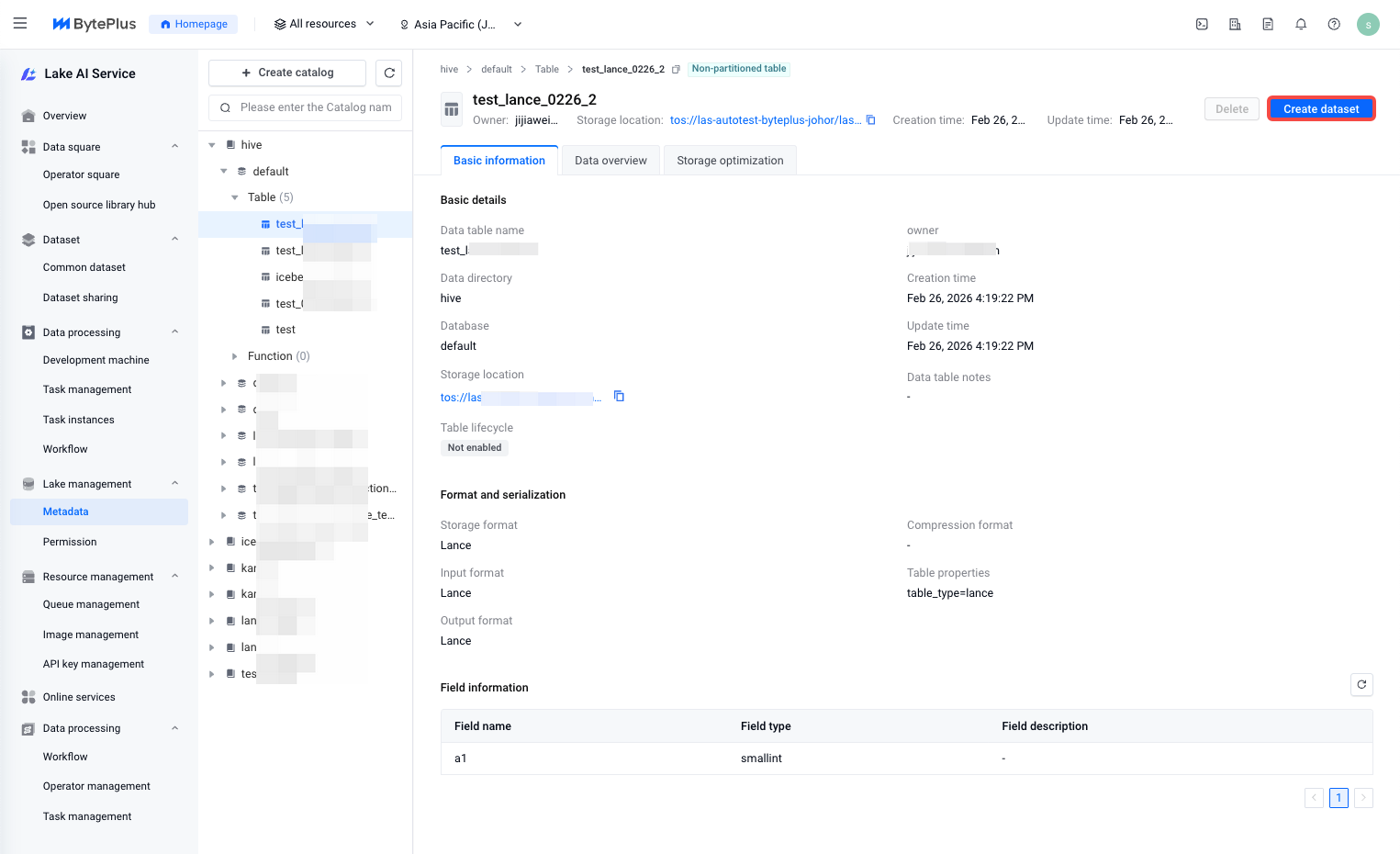Open the help question mark icon
Screen dimensions: 1400x854
[1334, 25]
